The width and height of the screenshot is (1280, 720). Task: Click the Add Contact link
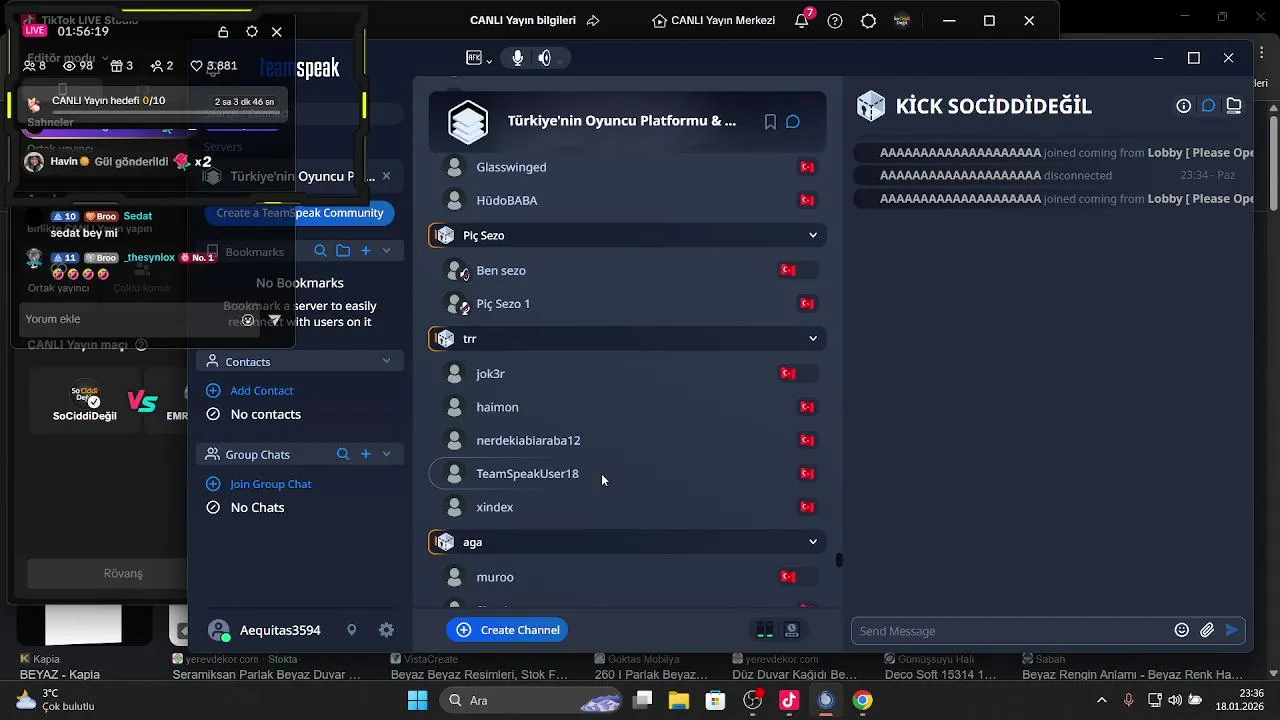point(262,391)
